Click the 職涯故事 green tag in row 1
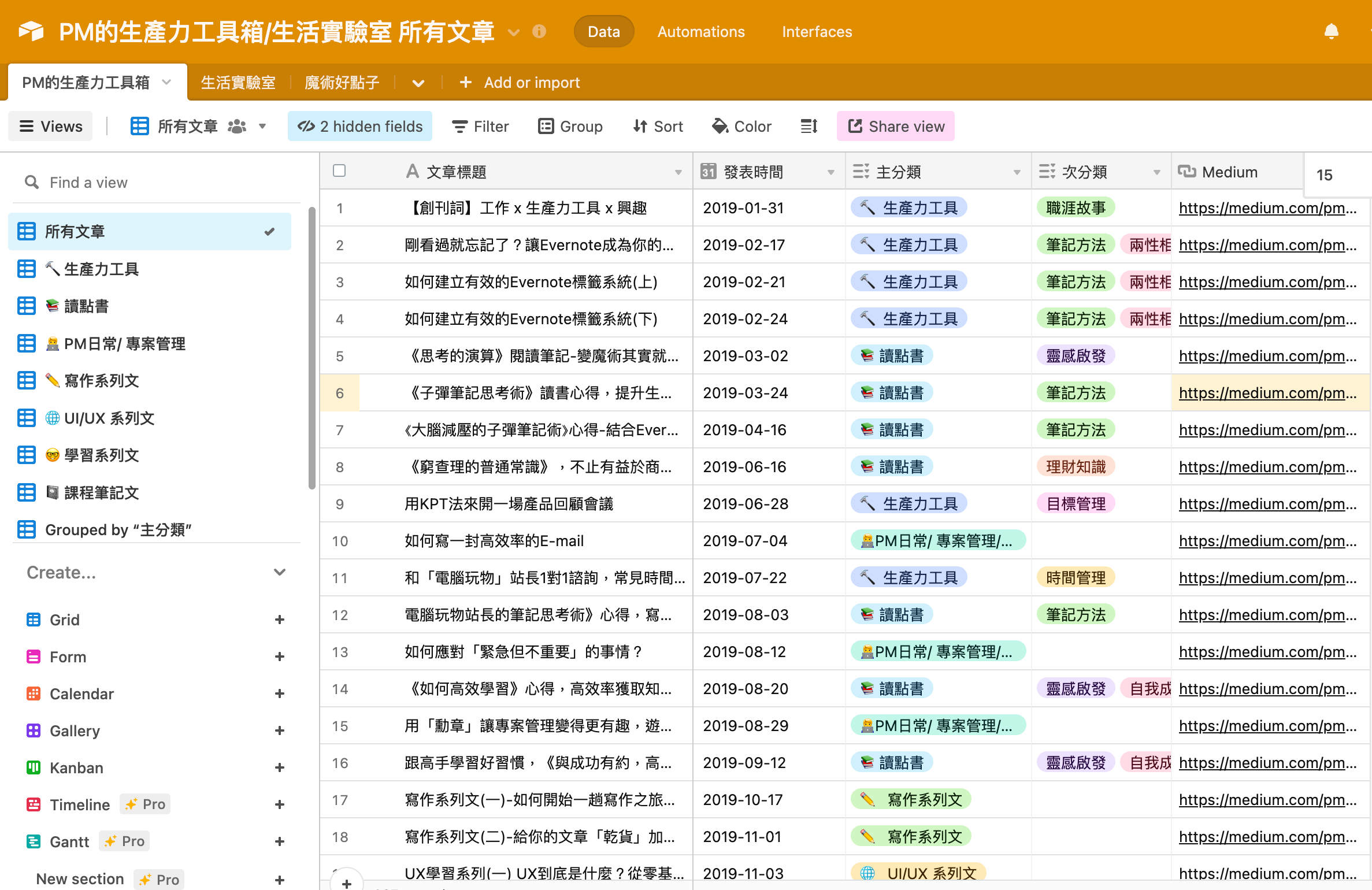This screenshot has width=1372, height=890. 1076,208
